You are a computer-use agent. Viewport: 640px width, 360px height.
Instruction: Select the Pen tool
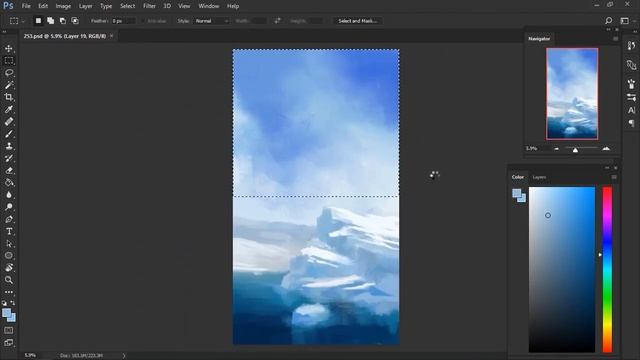(x=9, y=219)
